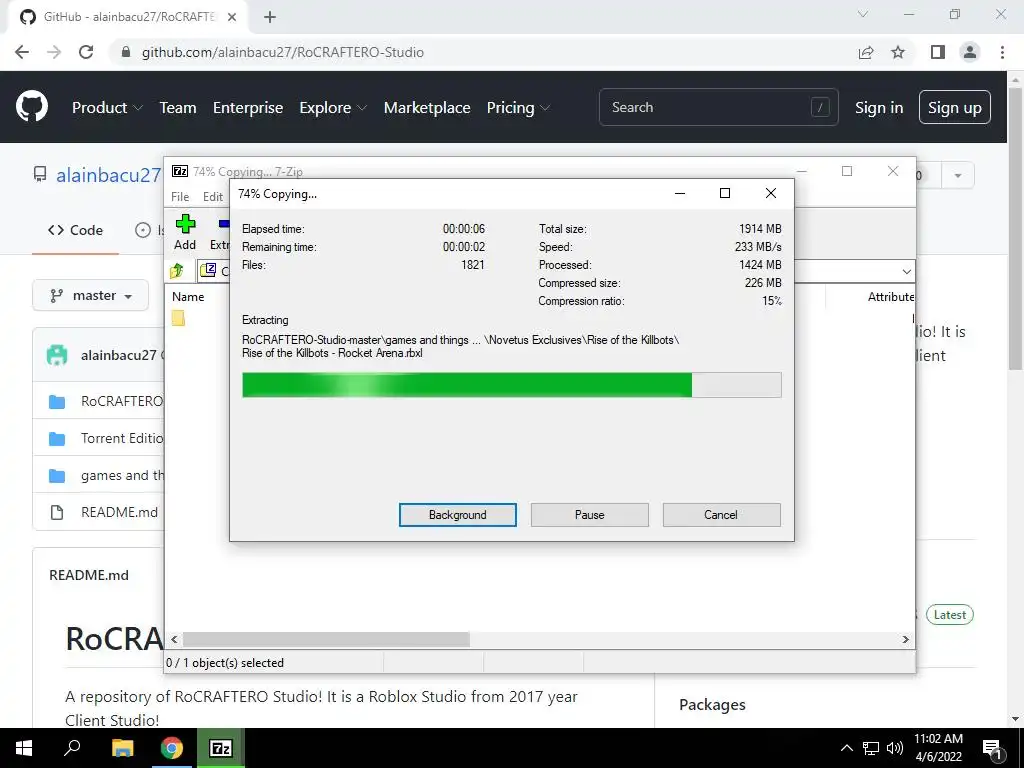Screen dimensions: 1024x768
Task: Open the notification center icon
Action: coord(992,750)
